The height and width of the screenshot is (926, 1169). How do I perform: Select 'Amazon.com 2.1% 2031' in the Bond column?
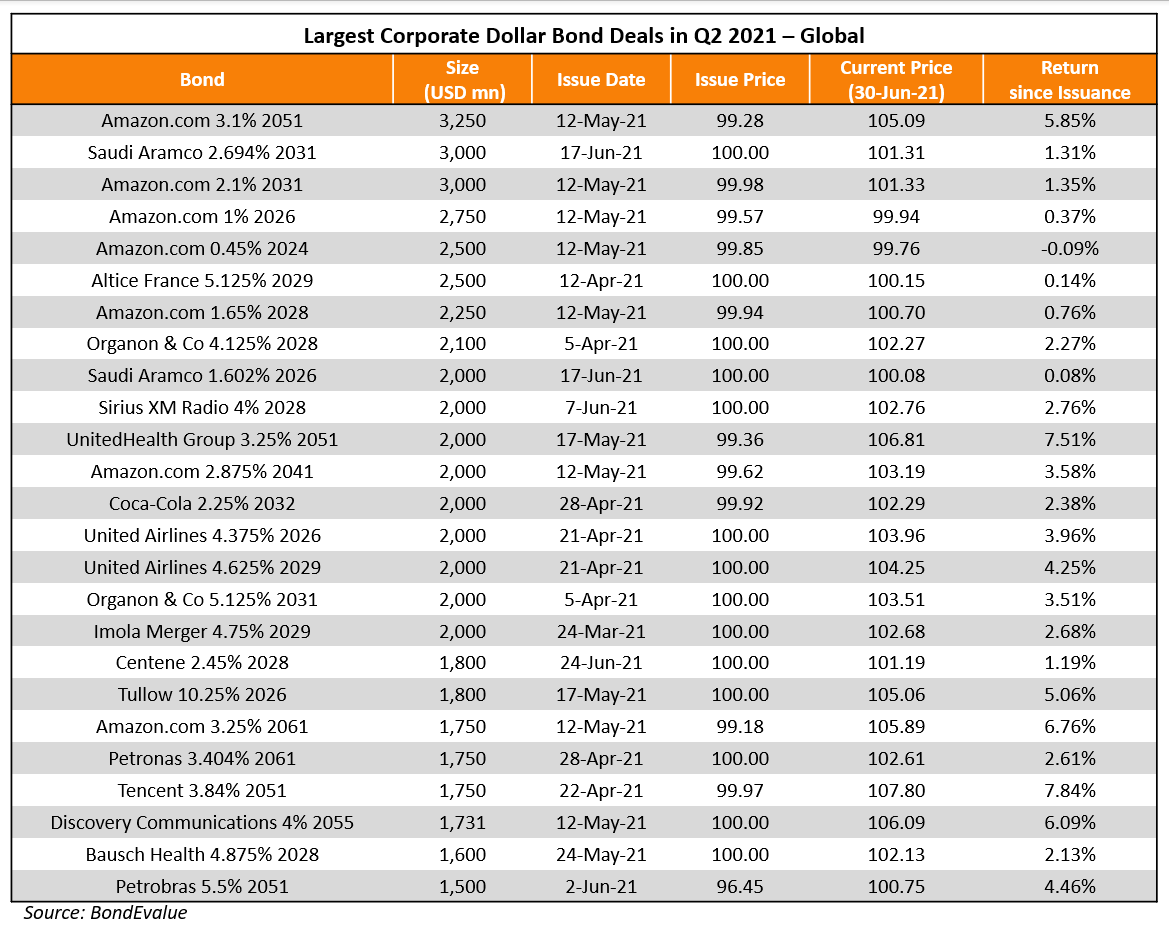click(x=202, y=185)
